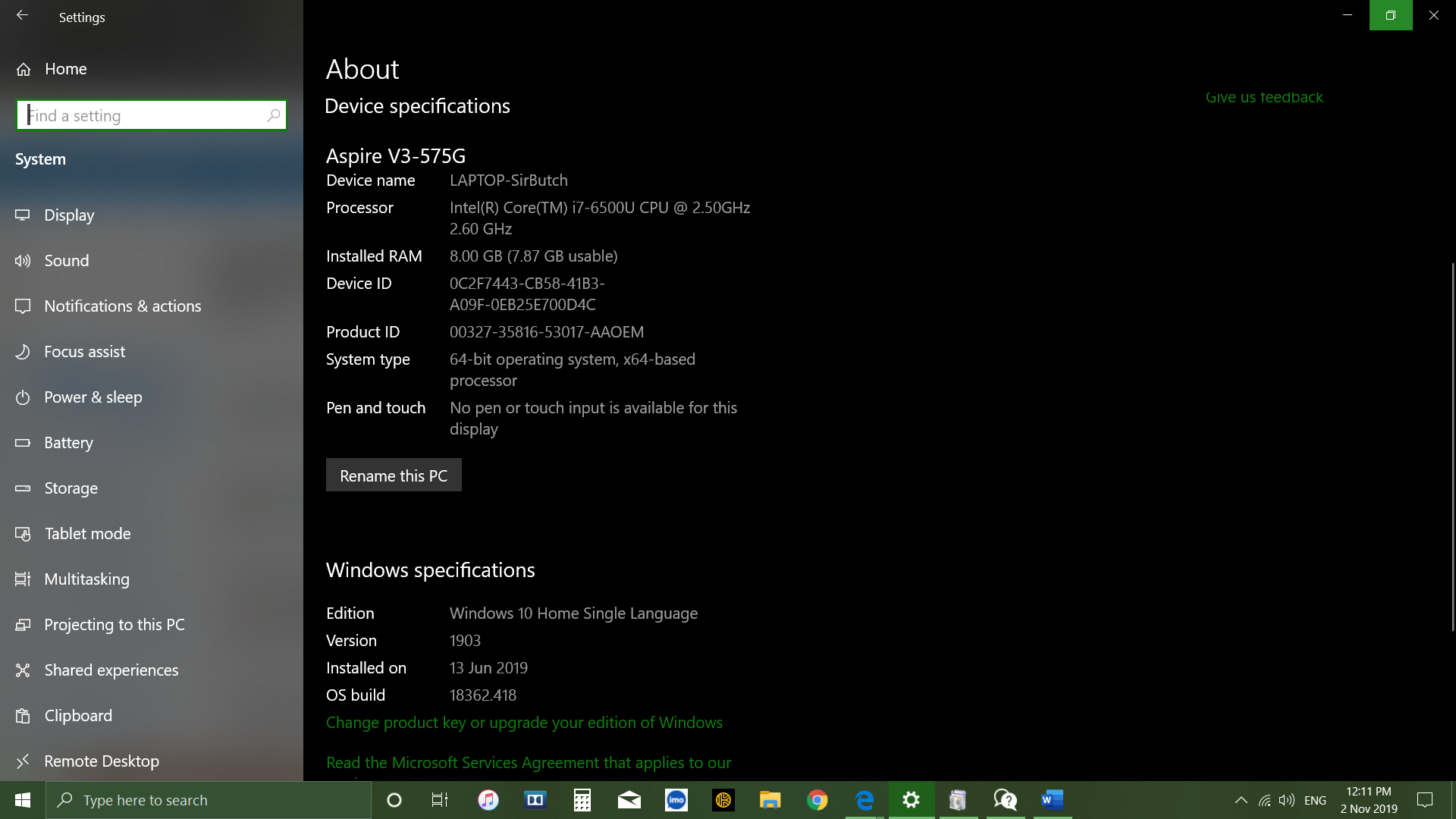Click the taskbar Type here to search box

tap(209, 800)
